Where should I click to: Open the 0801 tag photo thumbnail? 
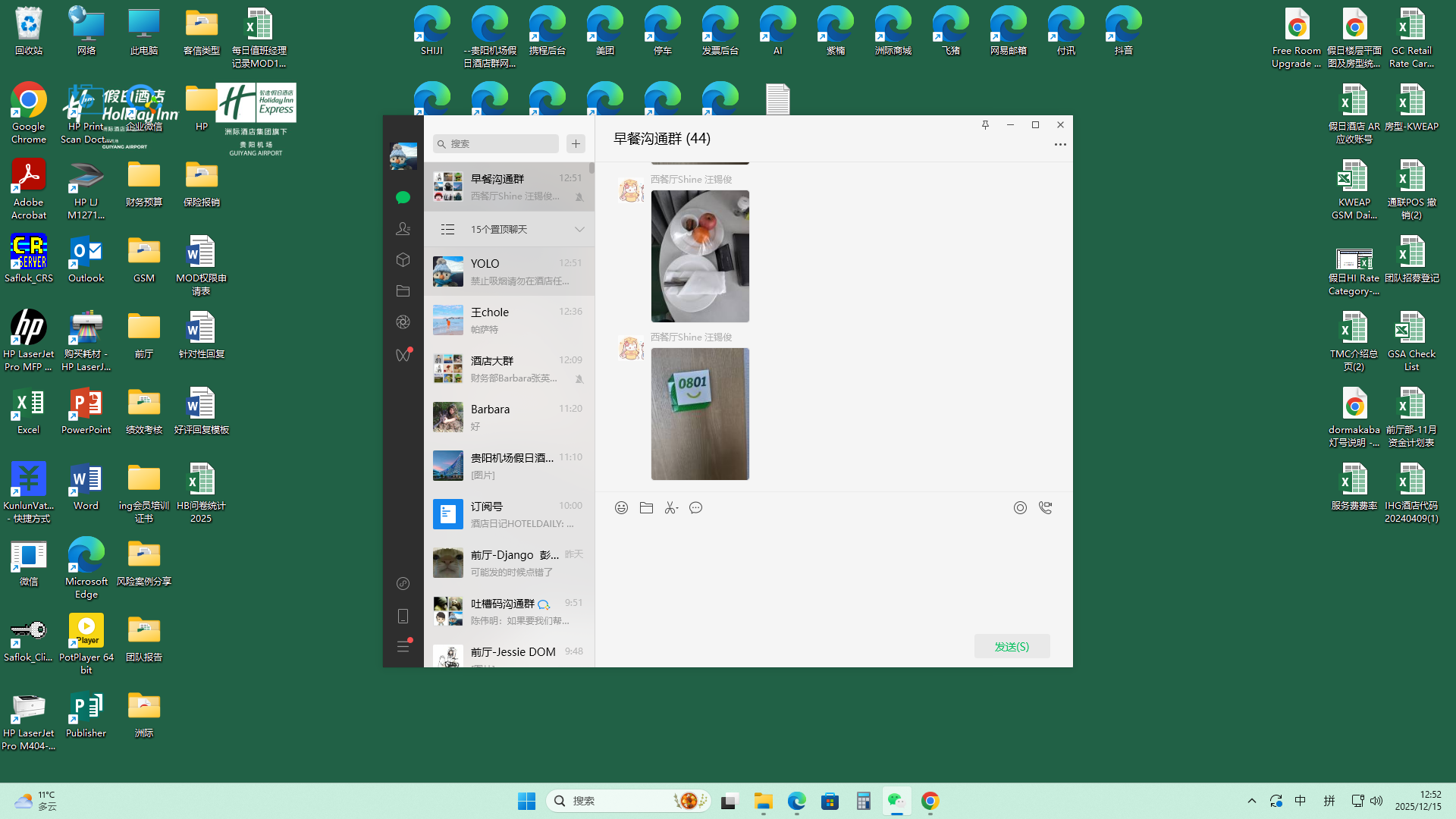(699, 414)
